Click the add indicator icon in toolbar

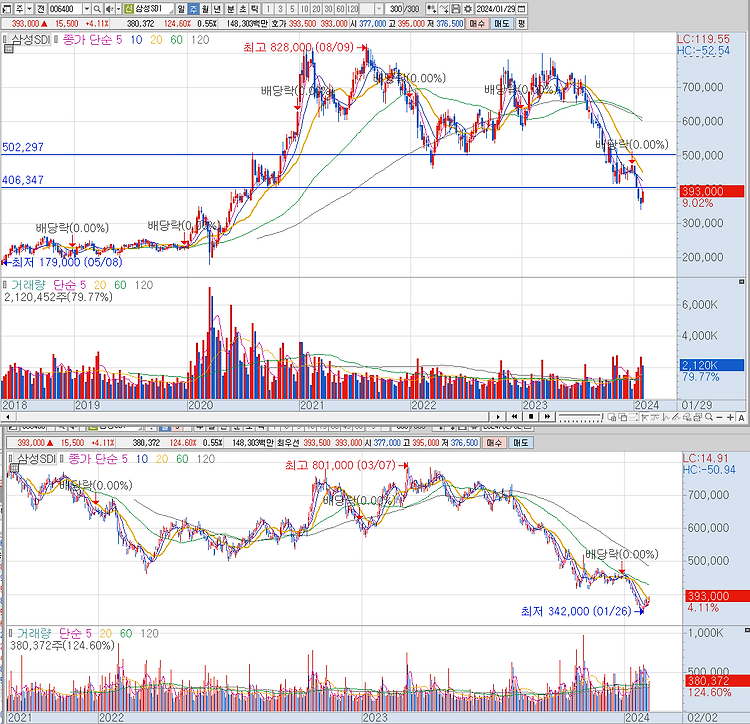pyautogui.click(x=431, y=9)
